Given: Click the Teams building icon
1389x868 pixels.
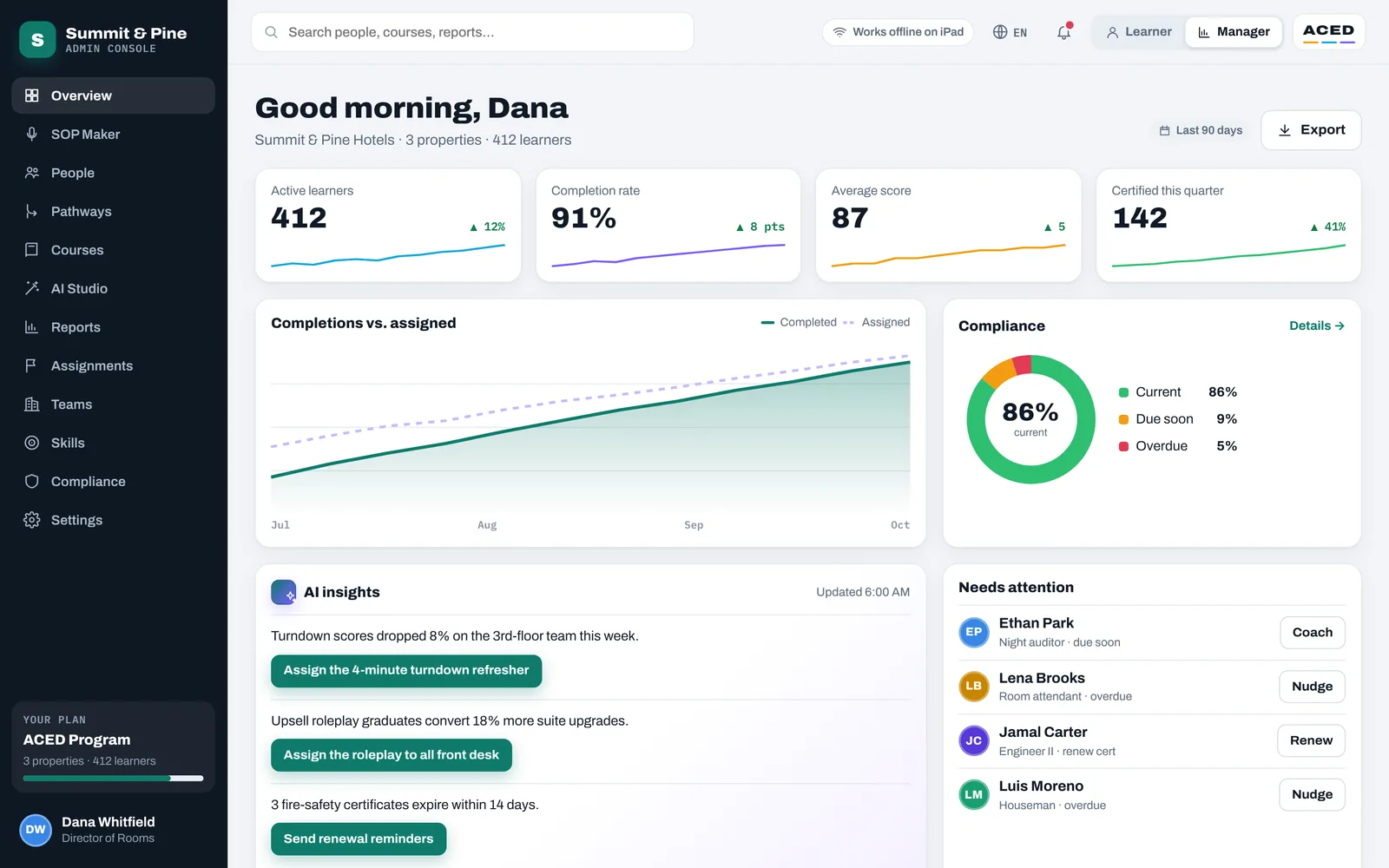Looking at the screenshot, I should pos(32,404).
